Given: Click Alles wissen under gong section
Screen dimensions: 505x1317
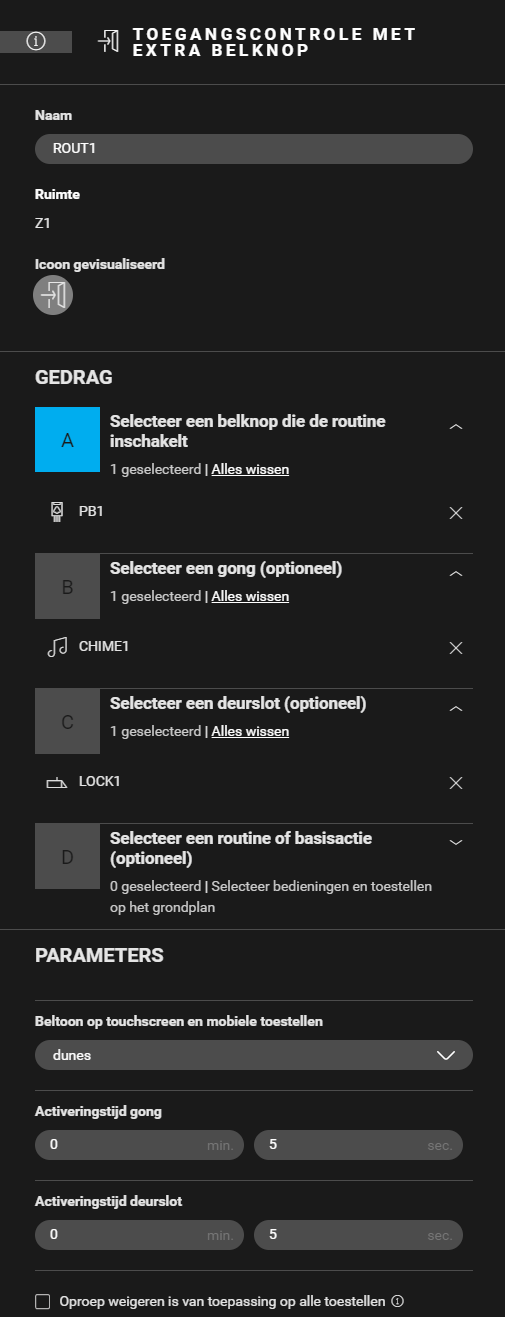Looking at the screenshot, I should pyautogui.click(x=250, y=596).
